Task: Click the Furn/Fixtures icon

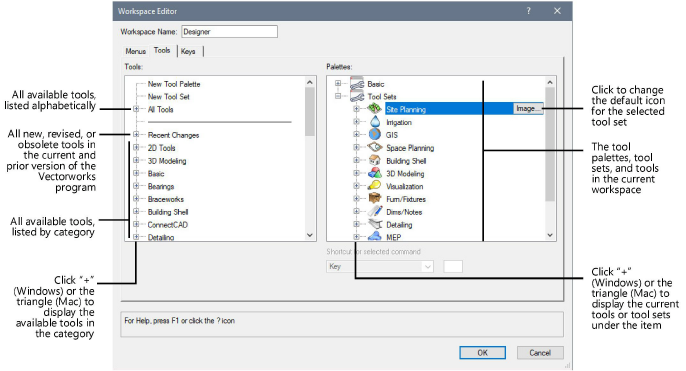Action: (374, 199)
